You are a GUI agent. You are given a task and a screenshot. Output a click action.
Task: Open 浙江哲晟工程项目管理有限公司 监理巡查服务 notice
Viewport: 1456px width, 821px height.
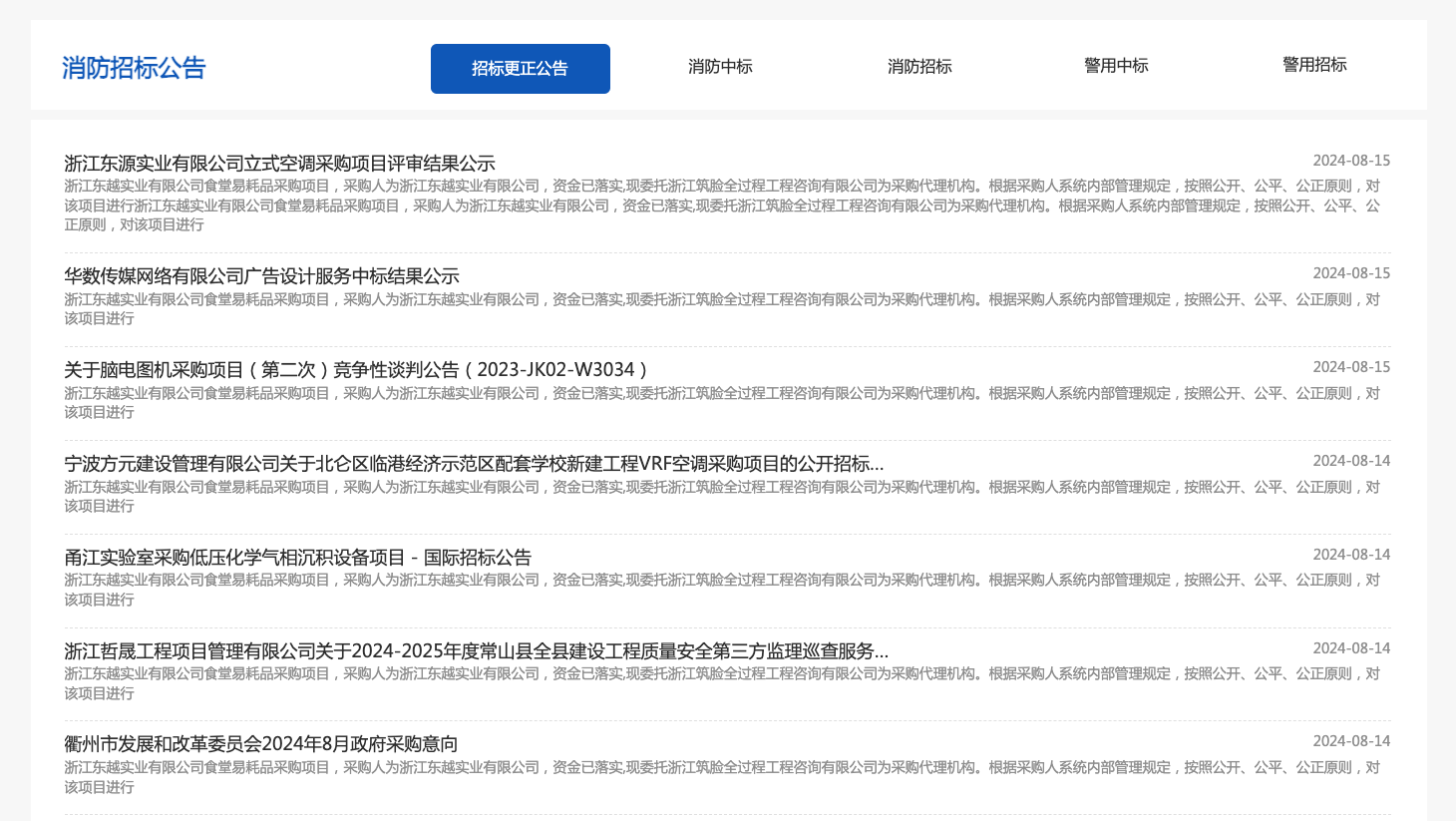476,651
